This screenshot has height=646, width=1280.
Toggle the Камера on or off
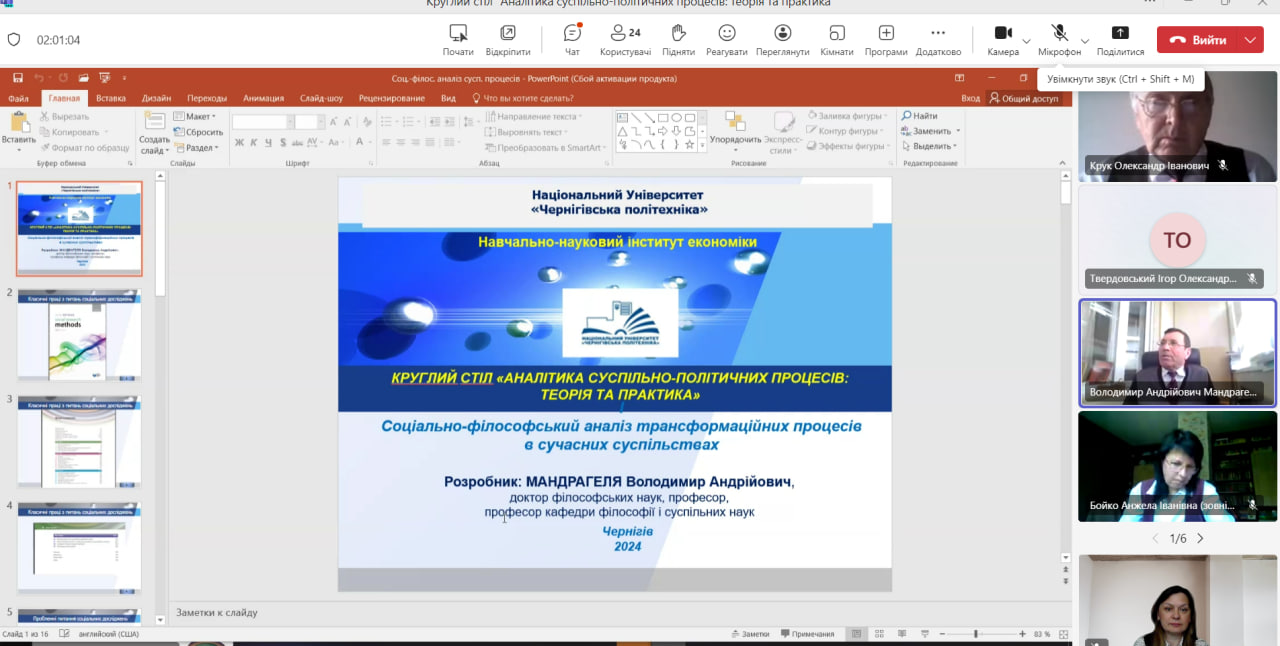coord(1003,40)
